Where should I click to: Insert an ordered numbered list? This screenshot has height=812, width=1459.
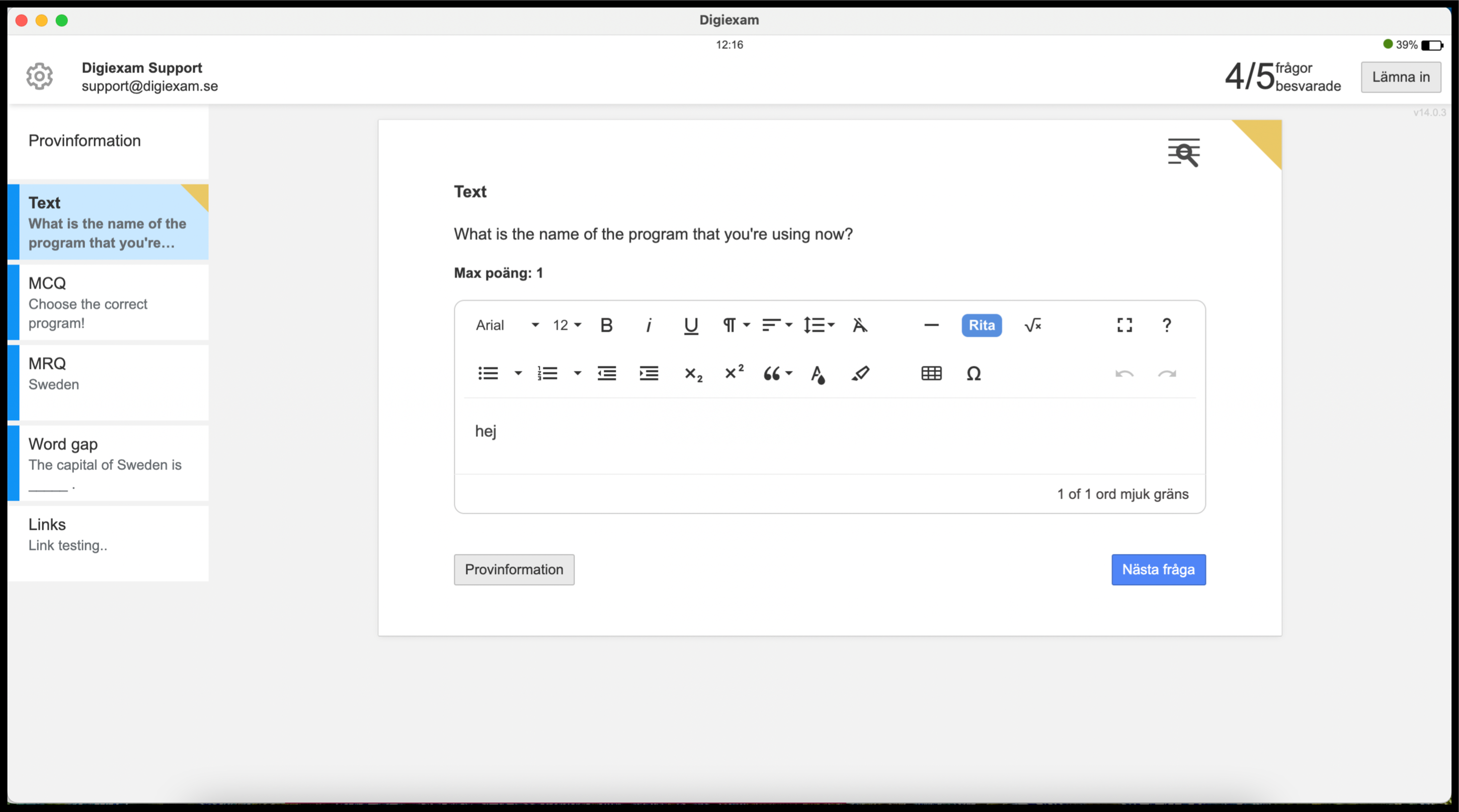(548, 373)
